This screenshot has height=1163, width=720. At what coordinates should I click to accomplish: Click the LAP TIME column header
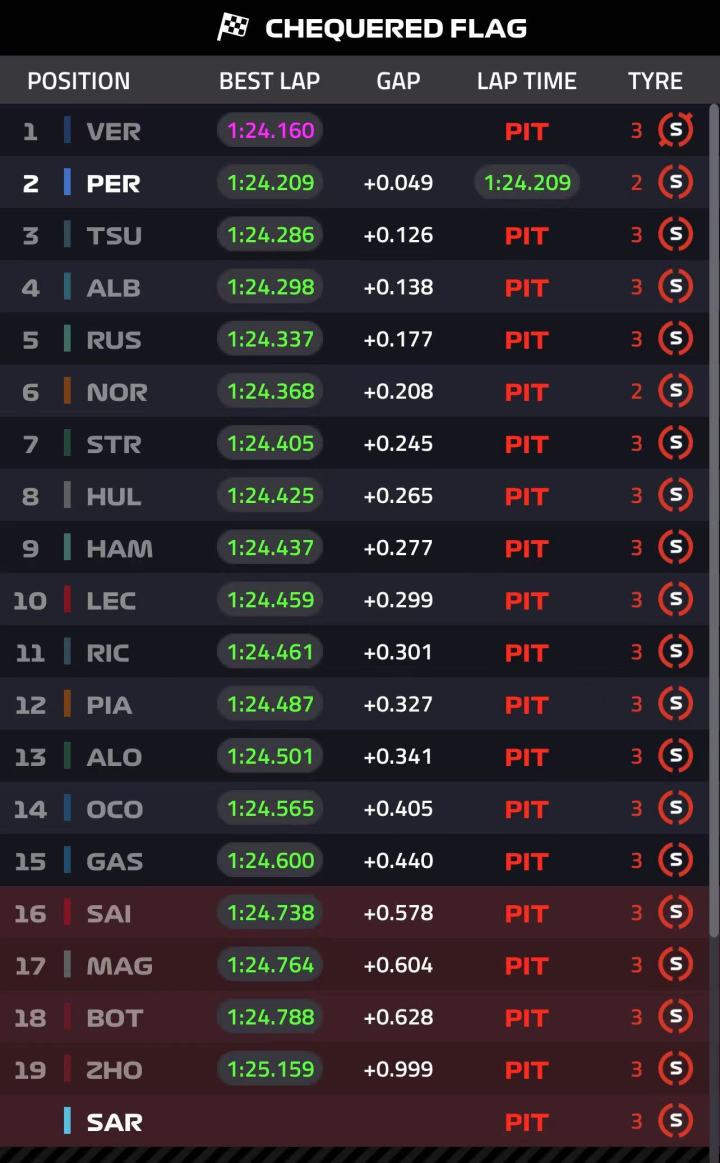(526, 81)
